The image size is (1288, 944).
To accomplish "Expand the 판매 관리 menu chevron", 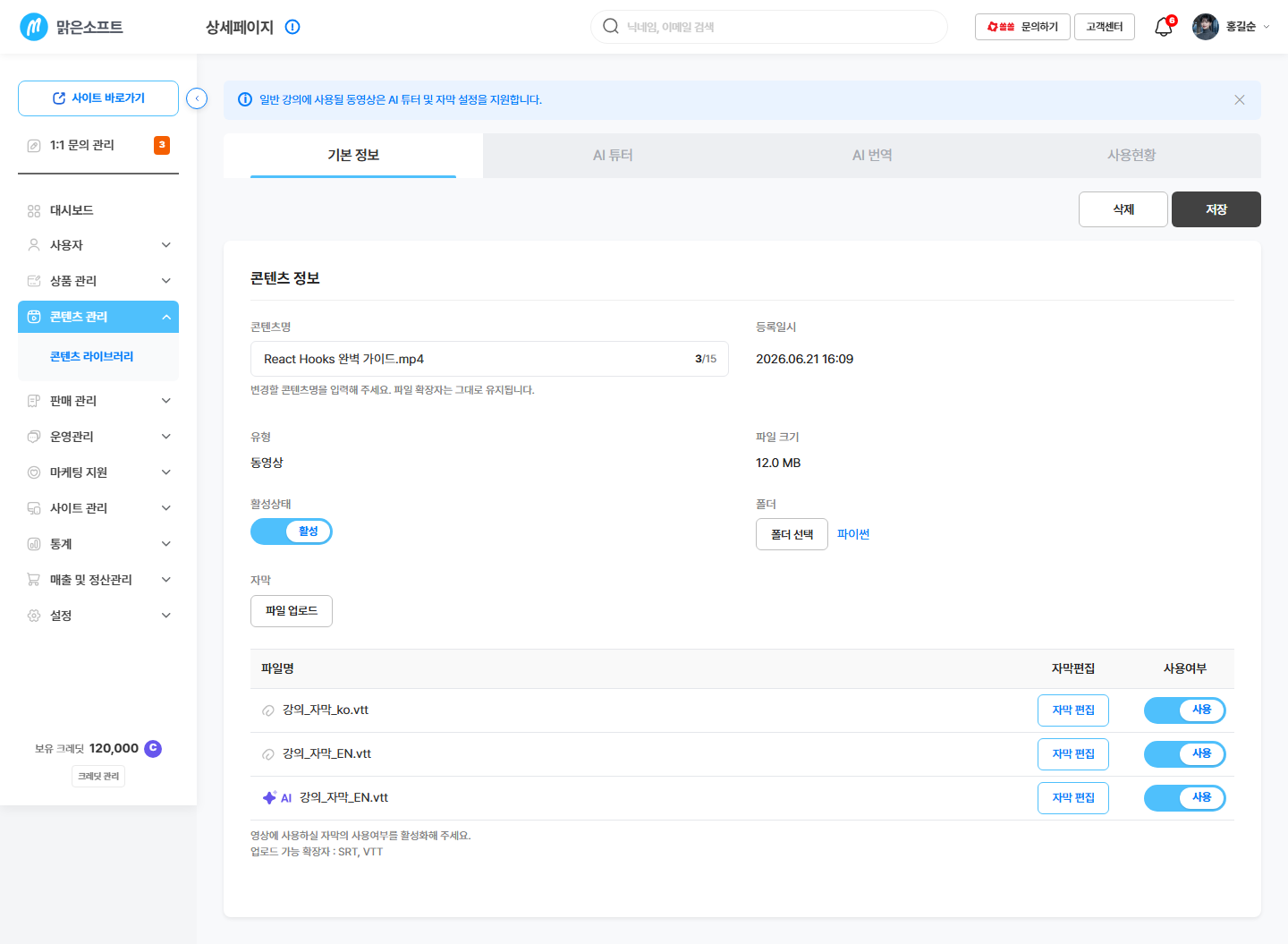I will [166, 401].
